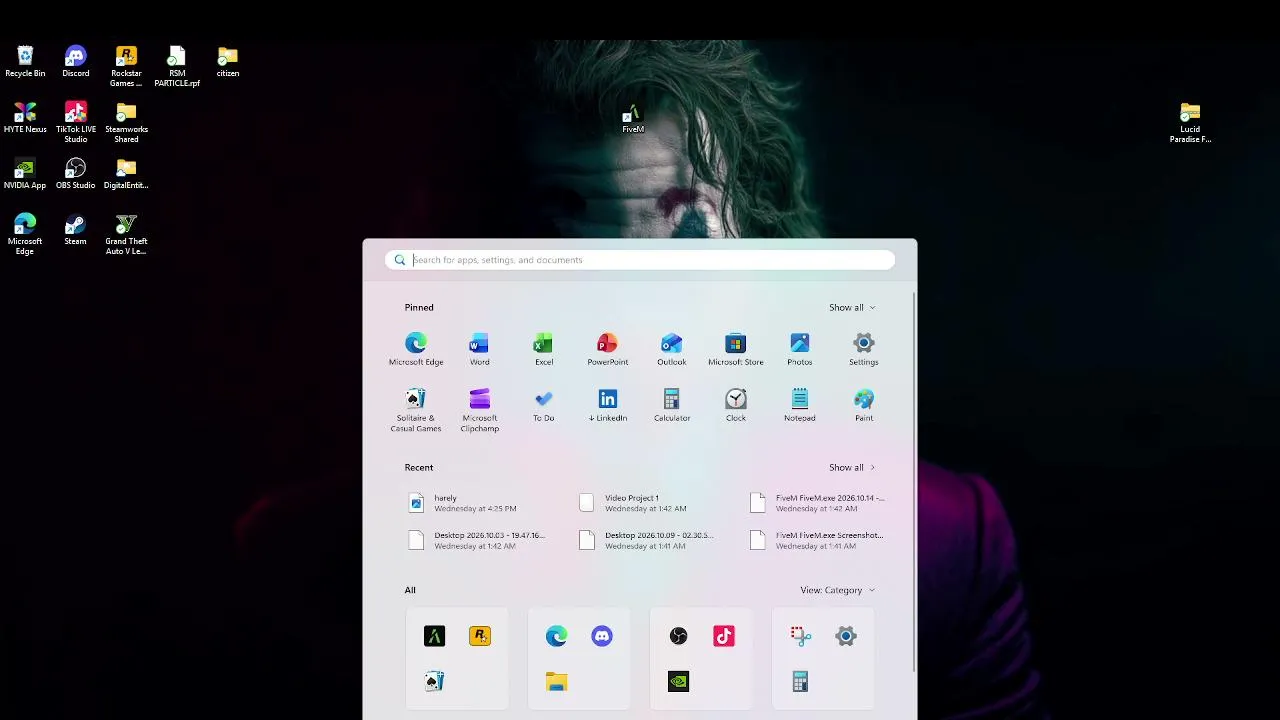Launch Word from the Pinned section

[480, 350]
